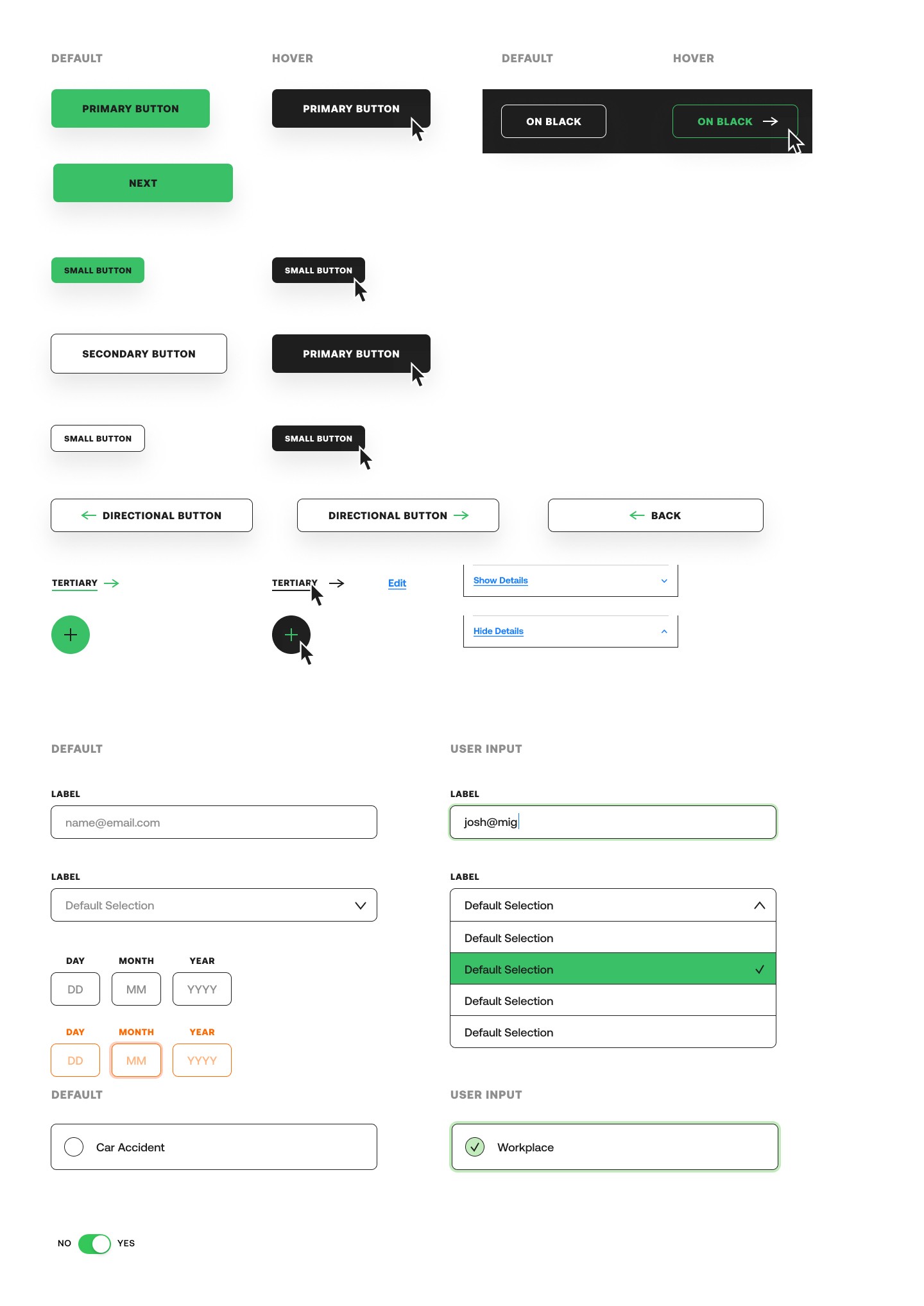This screenshot has height=1306, width=924.
Task: Click the Hide Details link
Action: (499, 631)
